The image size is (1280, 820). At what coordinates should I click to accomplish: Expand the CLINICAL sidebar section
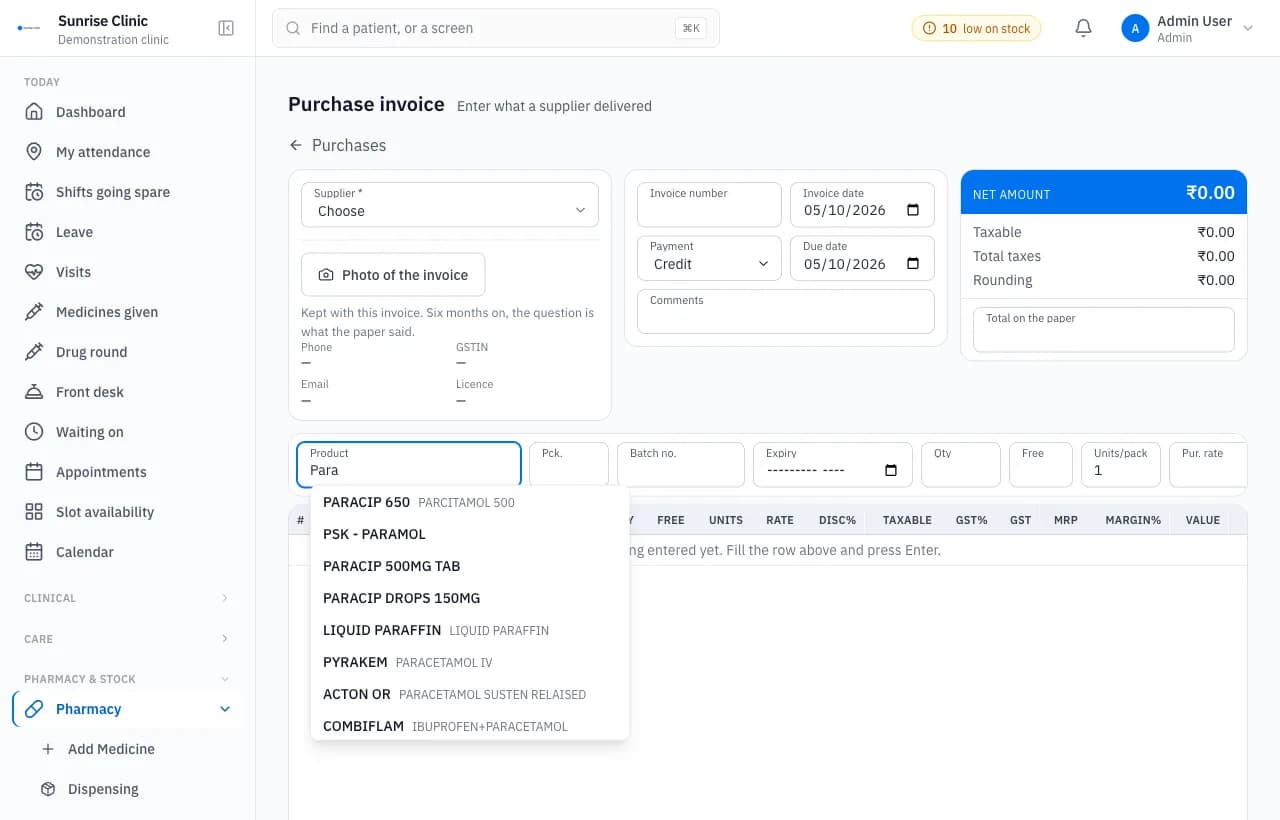pos(127,598)
